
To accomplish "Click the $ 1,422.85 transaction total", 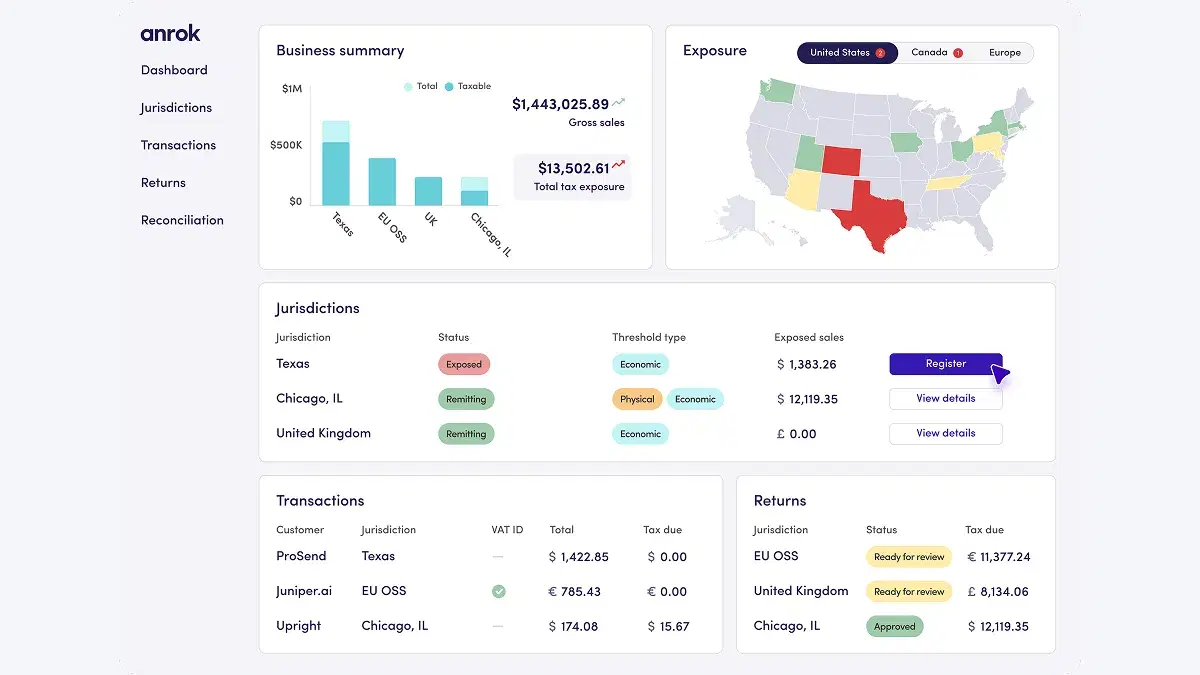I will 579,557.
